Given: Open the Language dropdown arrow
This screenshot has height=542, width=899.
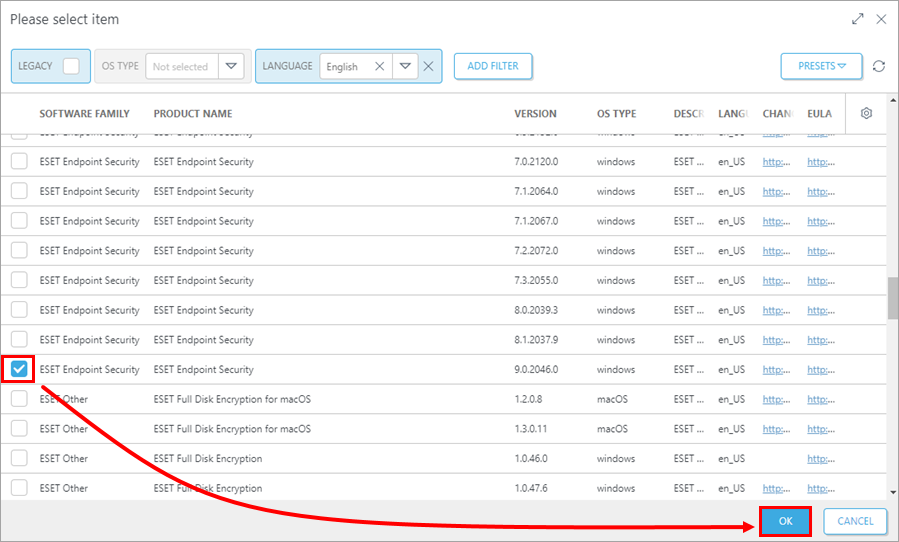Looking at the screenshot, I should click(405, 66).
